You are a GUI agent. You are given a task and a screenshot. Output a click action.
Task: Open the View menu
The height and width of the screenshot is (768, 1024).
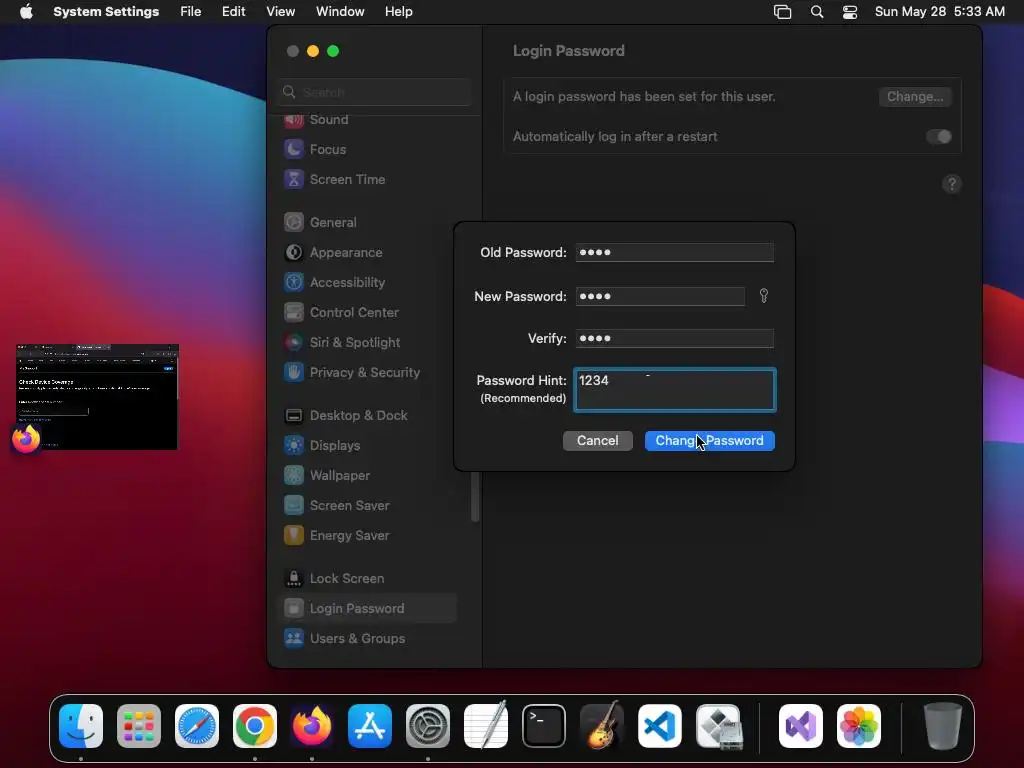[x=280, y=12]
